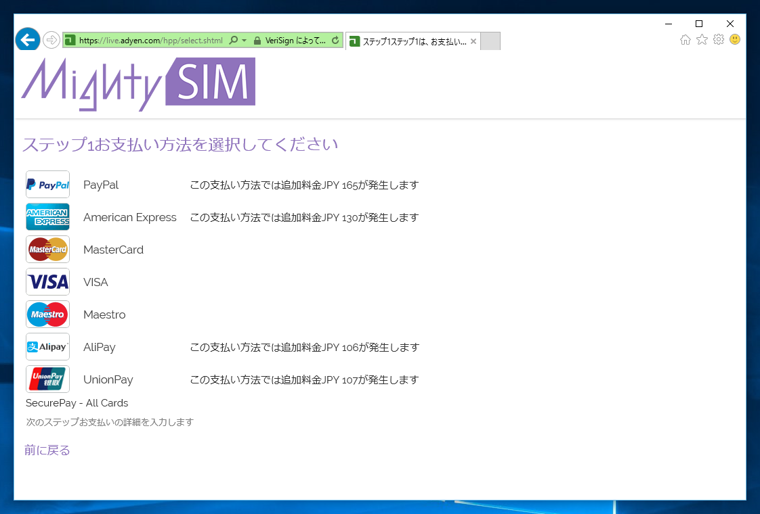Close the payment step browser tab
Screen dimensions: 760x514
(474, 41)
